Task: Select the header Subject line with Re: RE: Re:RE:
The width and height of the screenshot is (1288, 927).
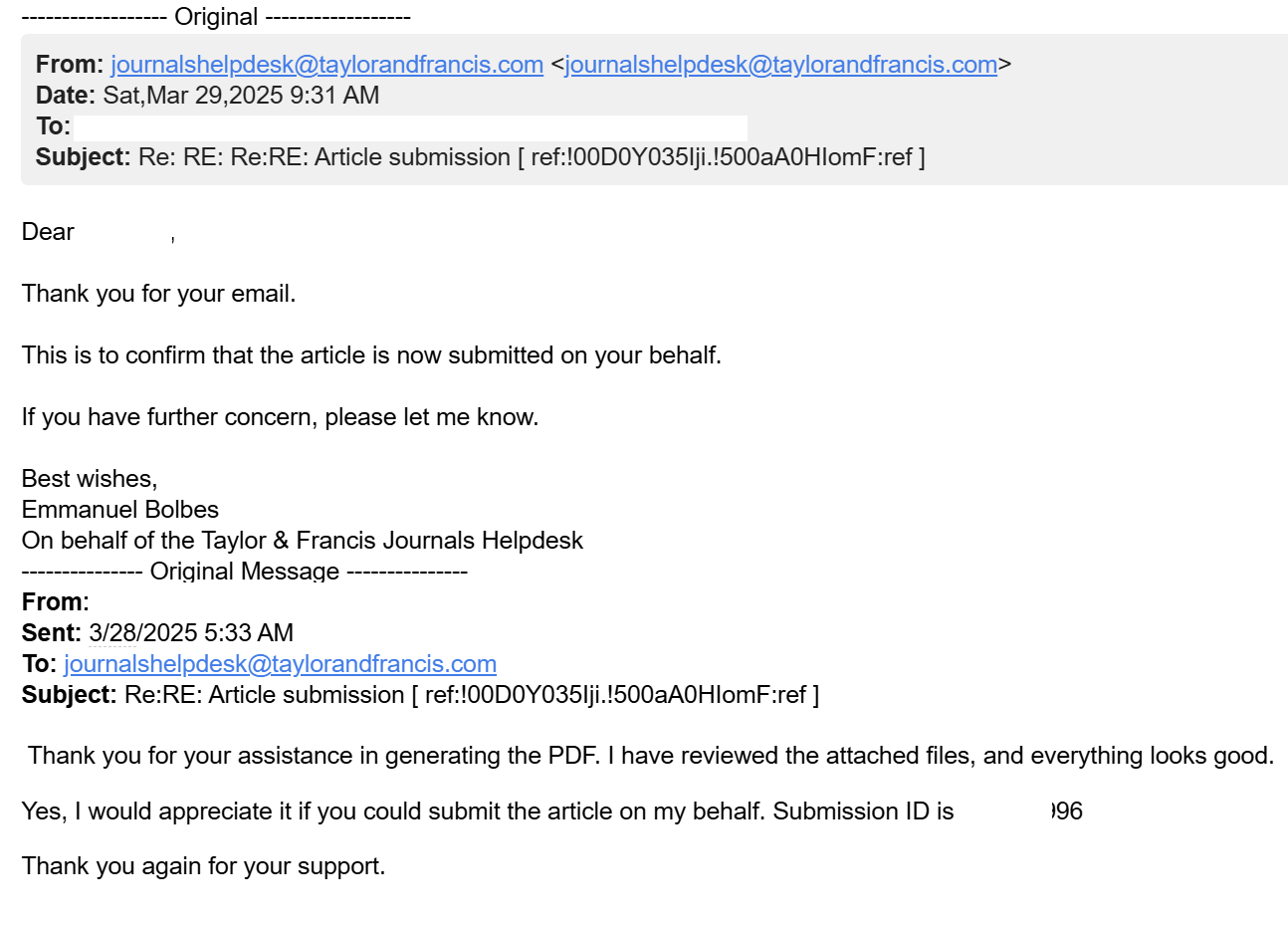Action: coord(481,157)
